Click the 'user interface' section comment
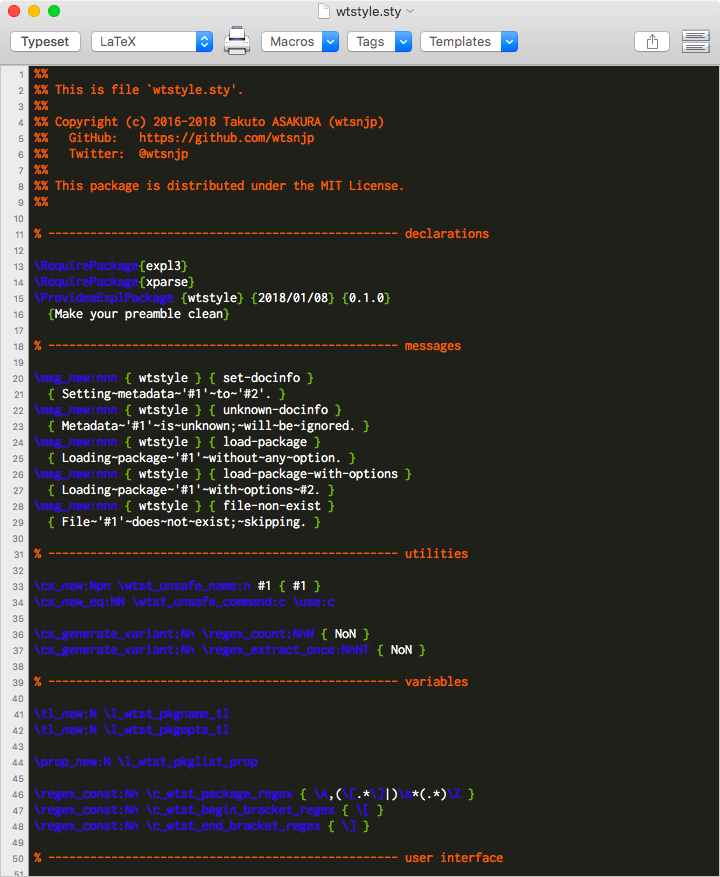This screenshot has height=877, width=720. click(454, 857)
